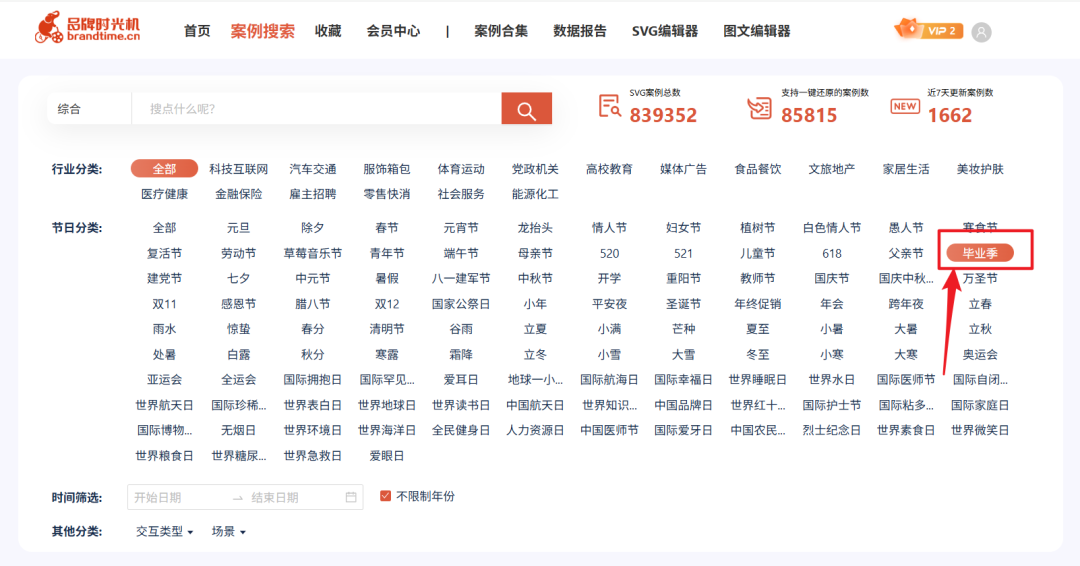Select 全部 in industry category
The image size is (1080, 566).
coord(165,169)
